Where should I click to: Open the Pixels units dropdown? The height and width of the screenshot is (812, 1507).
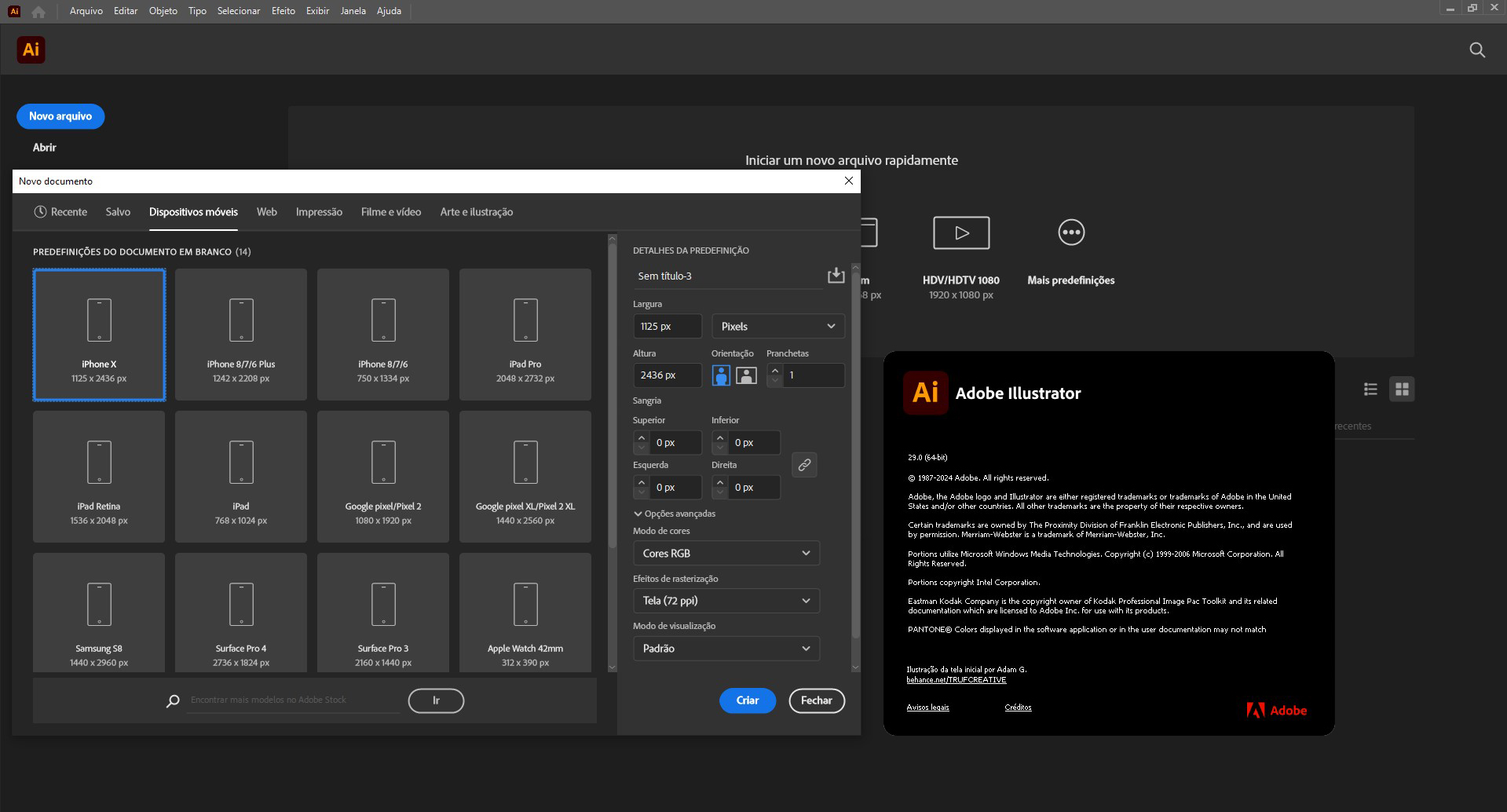point(778,326)
